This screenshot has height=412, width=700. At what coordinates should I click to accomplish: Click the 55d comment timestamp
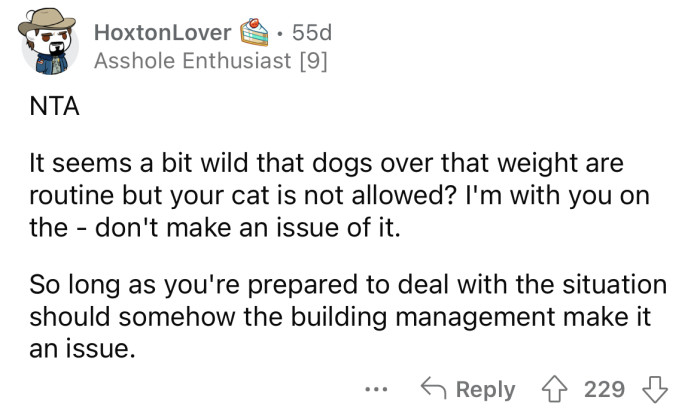tap(312, 33)
